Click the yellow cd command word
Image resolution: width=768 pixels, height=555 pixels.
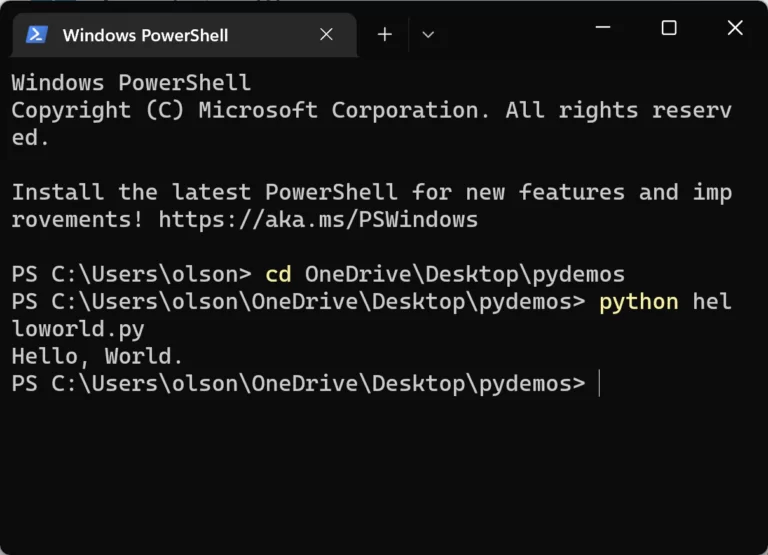(x=278, y=274)
